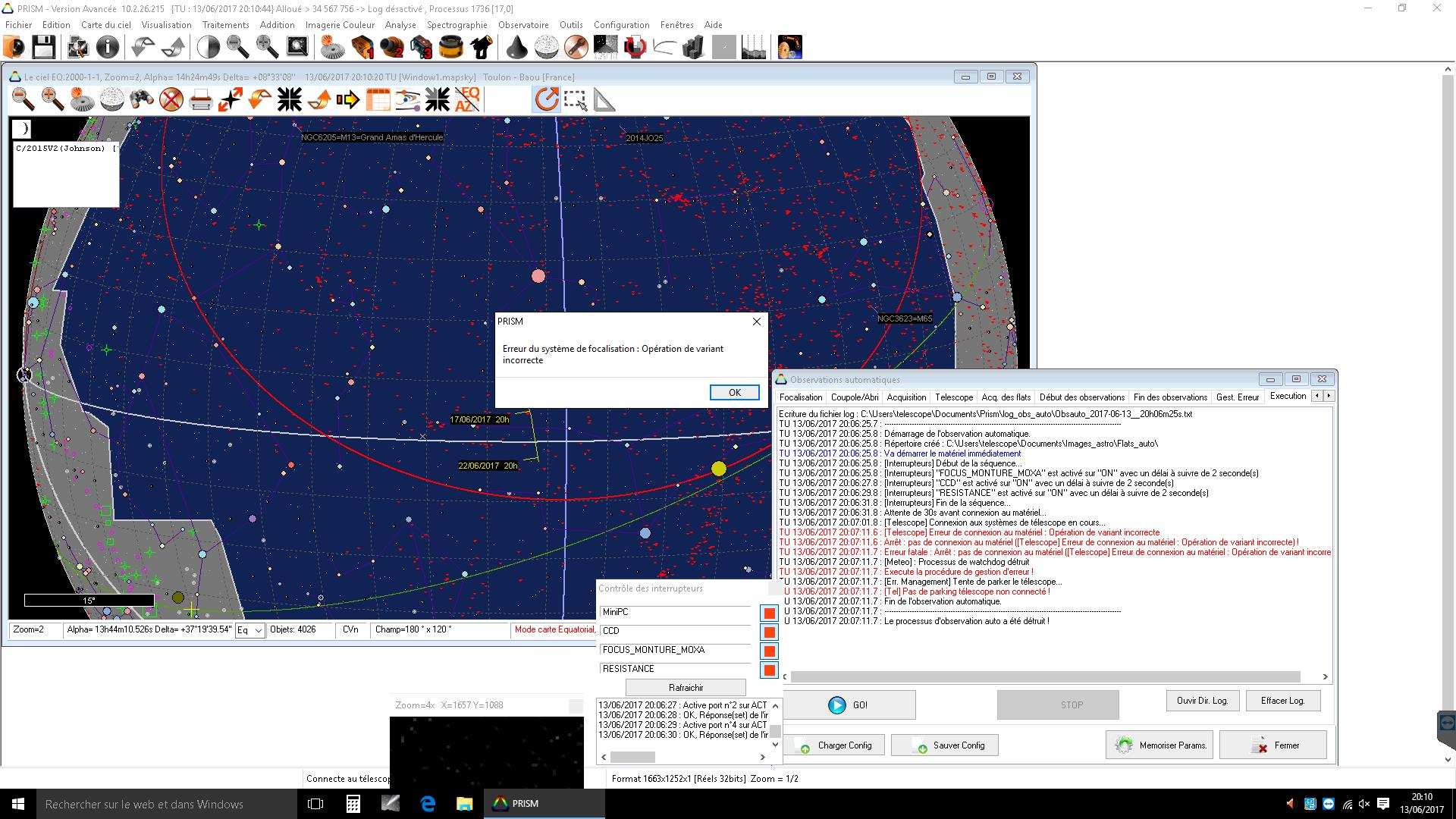Click the dashed rectangle selection tool
The width and height of the screenshot is (1456, 819).
click(x=575, y=99)
